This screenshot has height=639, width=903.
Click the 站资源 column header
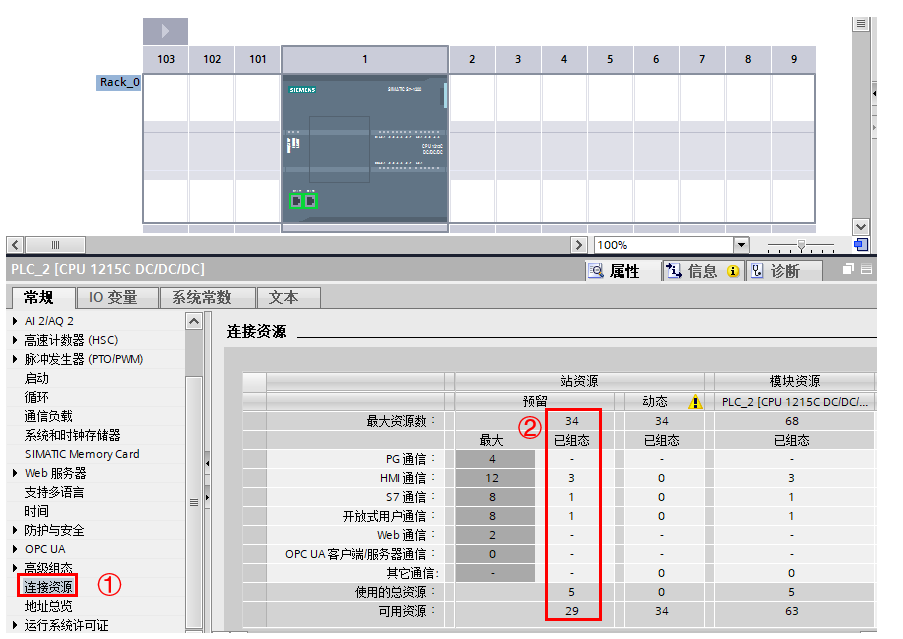pos(579,381)
